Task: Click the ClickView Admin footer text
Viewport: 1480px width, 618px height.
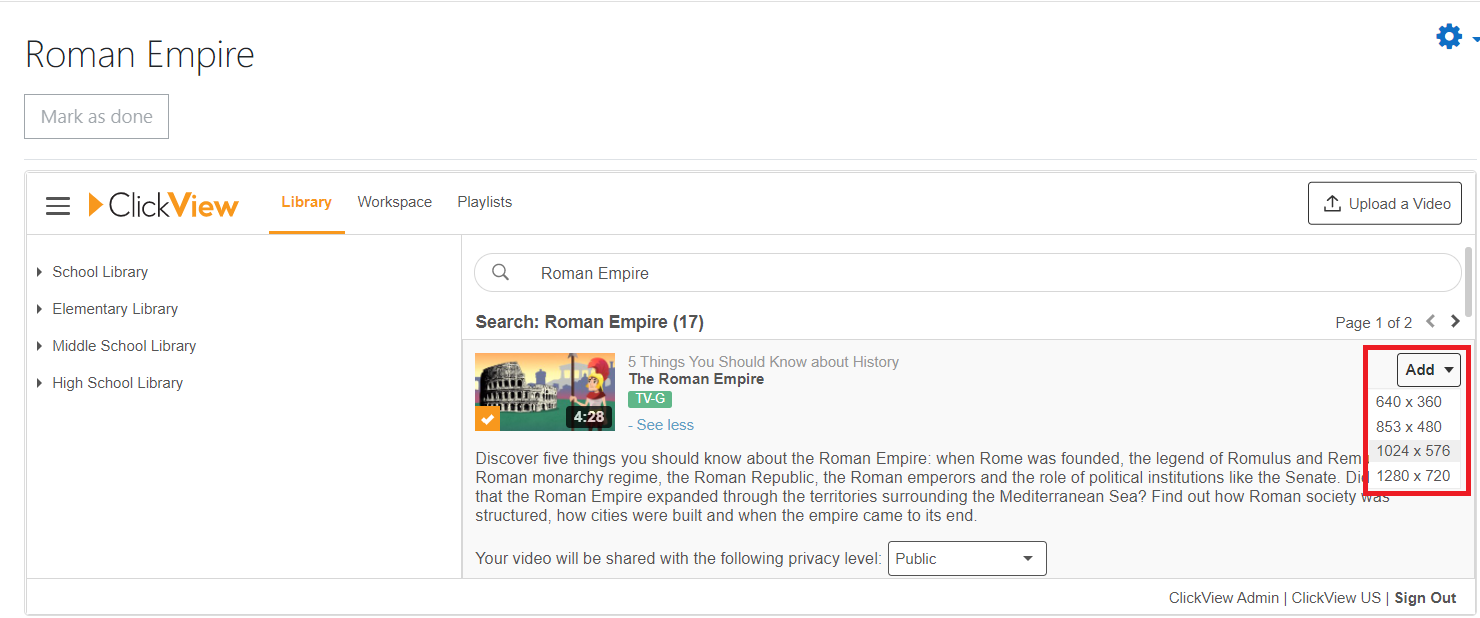Action: (1224, 598)
